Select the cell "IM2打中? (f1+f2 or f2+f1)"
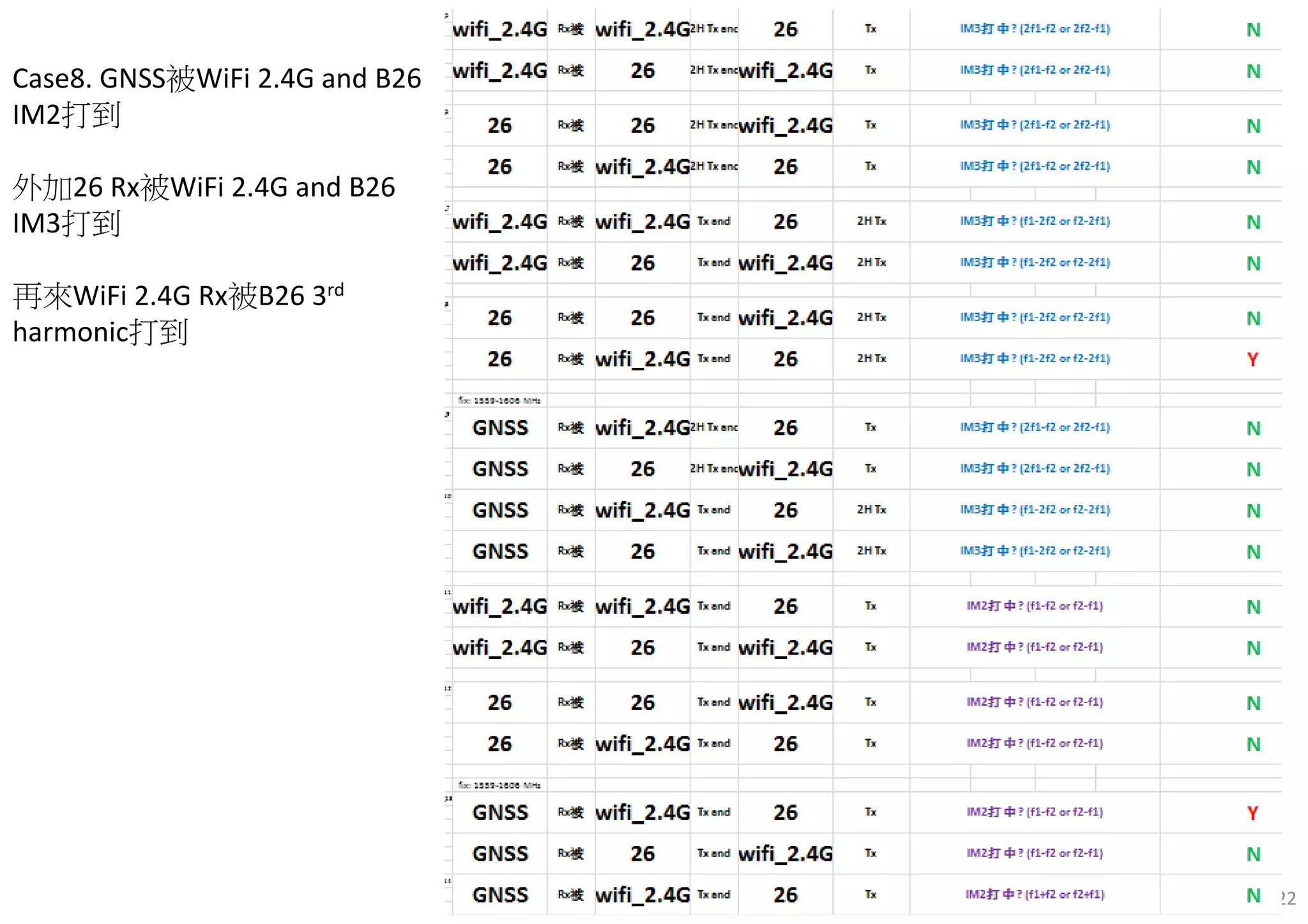 click(1035, 895)
